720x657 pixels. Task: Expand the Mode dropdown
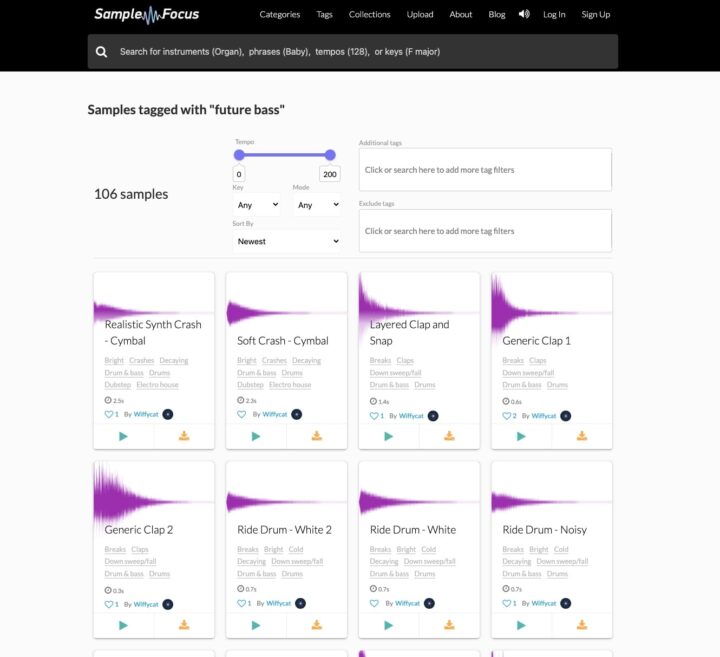pos(316,205)
